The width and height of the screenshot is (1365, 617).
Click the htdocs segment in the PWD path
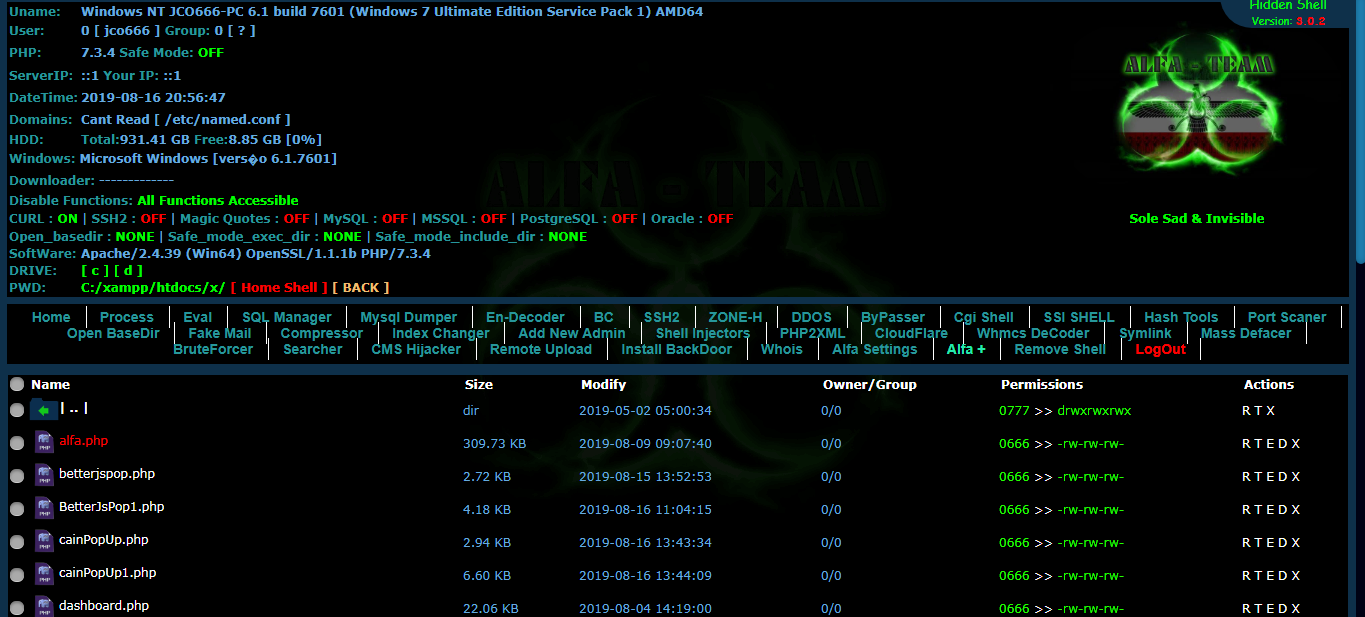coord(179,287)
